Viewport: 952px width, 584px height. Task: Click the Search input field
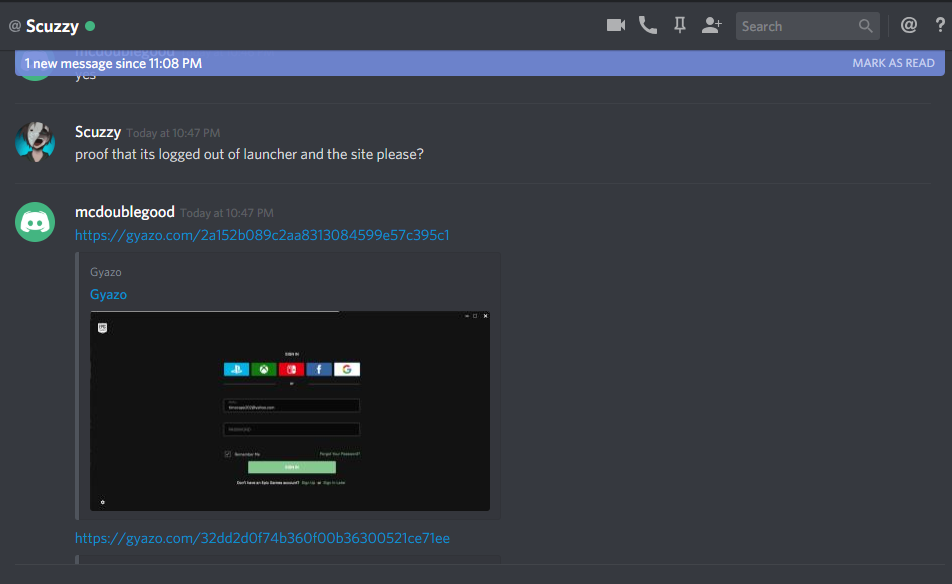[x=808, y=26]
